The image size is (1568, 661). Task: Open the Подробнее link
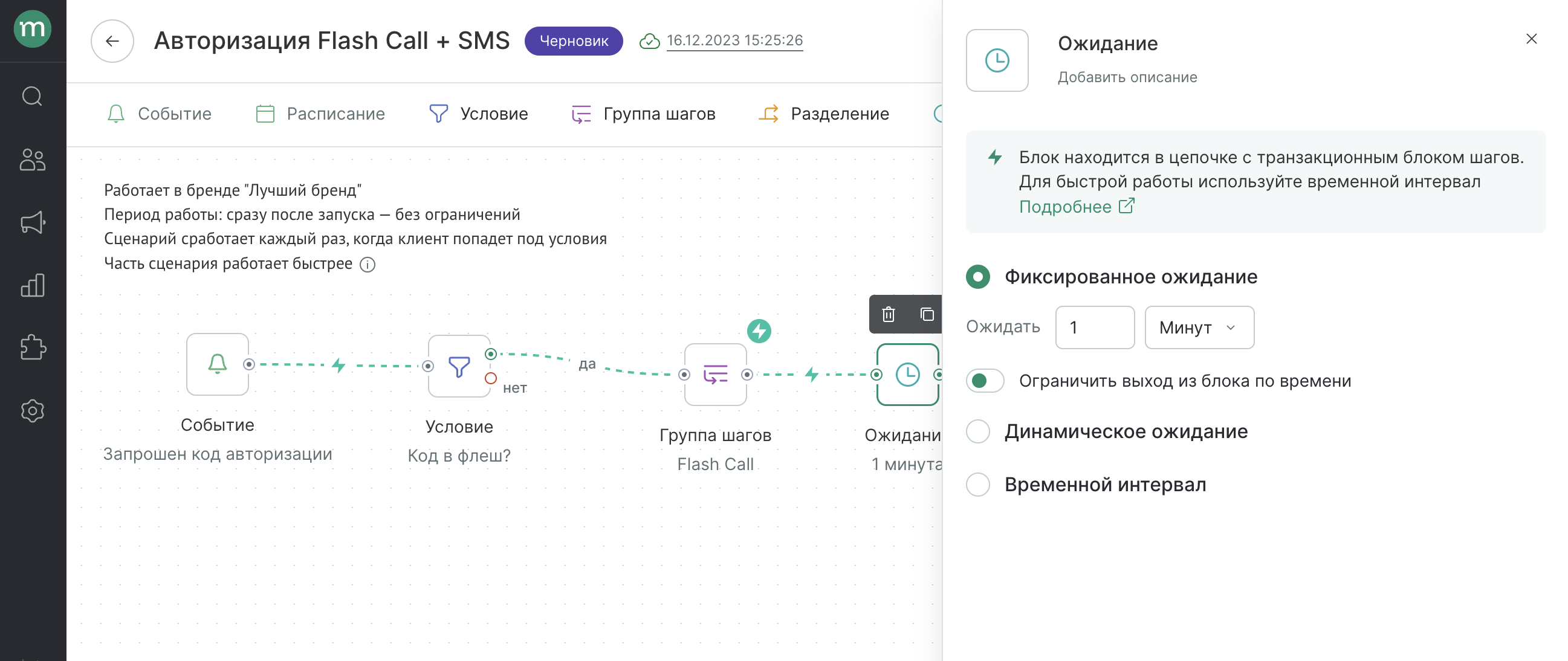click(1077, 207)
